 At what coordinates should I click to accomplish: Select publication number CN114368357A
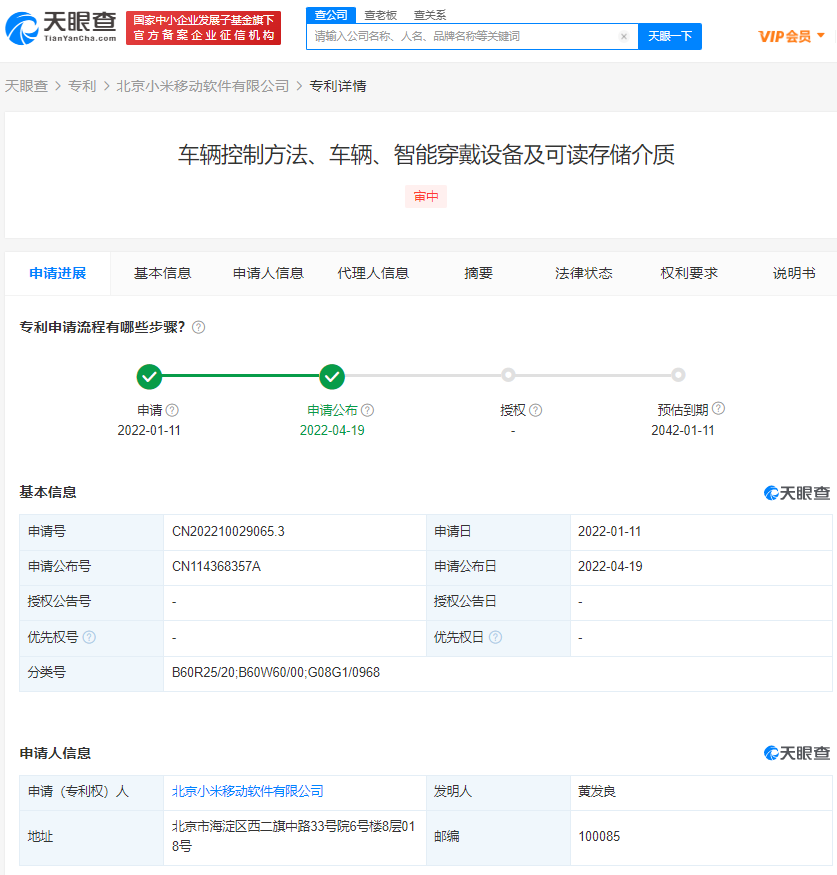point(217,566)
